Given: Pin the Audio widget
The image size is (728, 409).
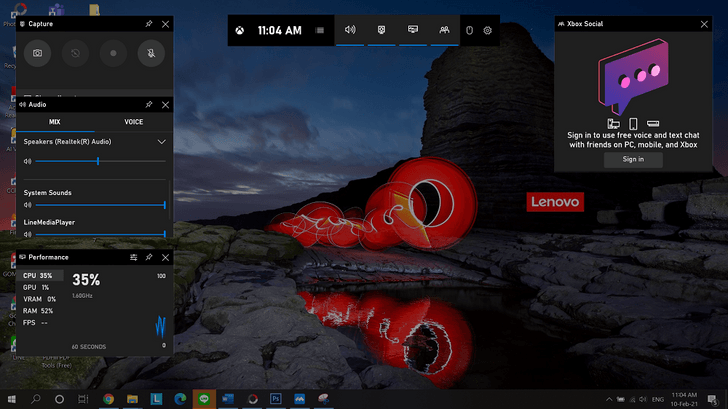Looking at the screenshot, I should [x=149, y=104].
